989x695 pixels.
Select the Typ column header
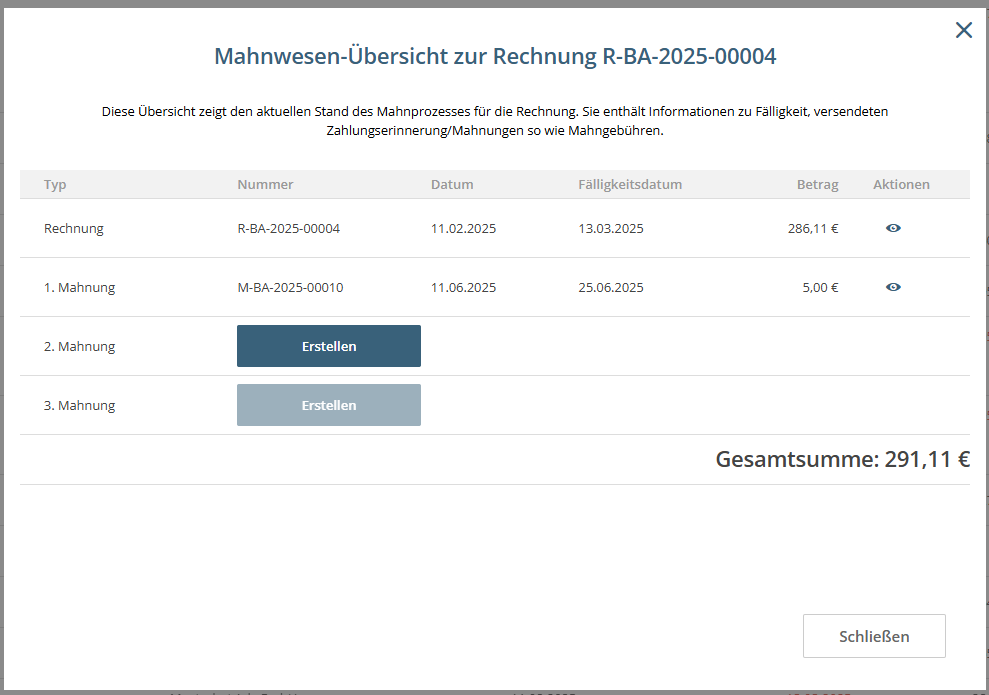point(55,184)
